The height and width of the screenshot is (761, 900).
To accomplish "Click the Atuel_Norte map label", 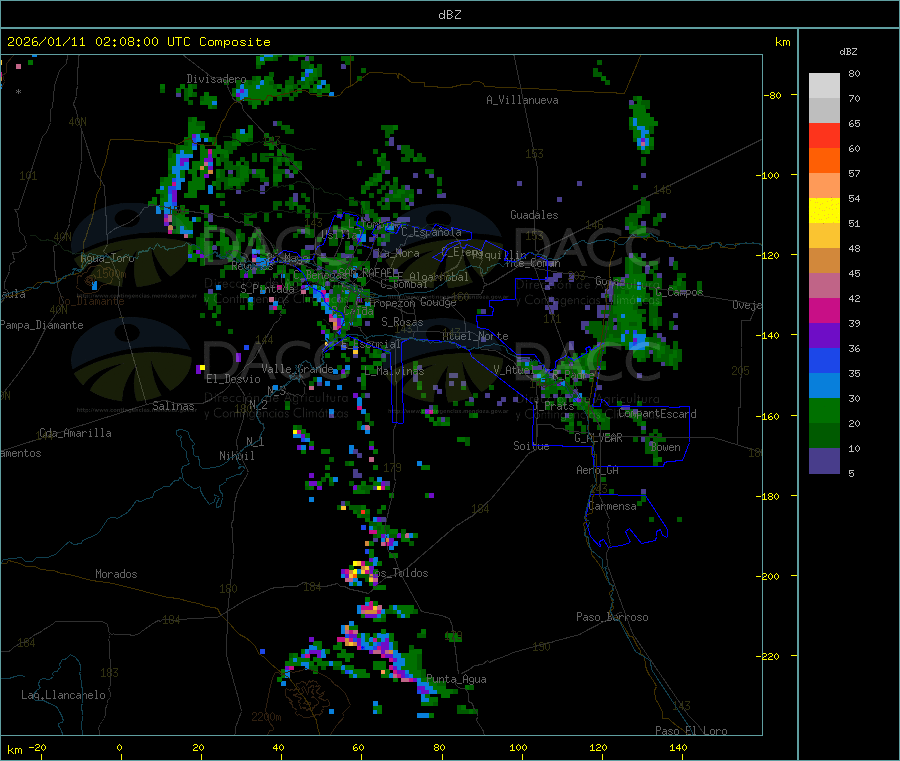I will [475, 336].
